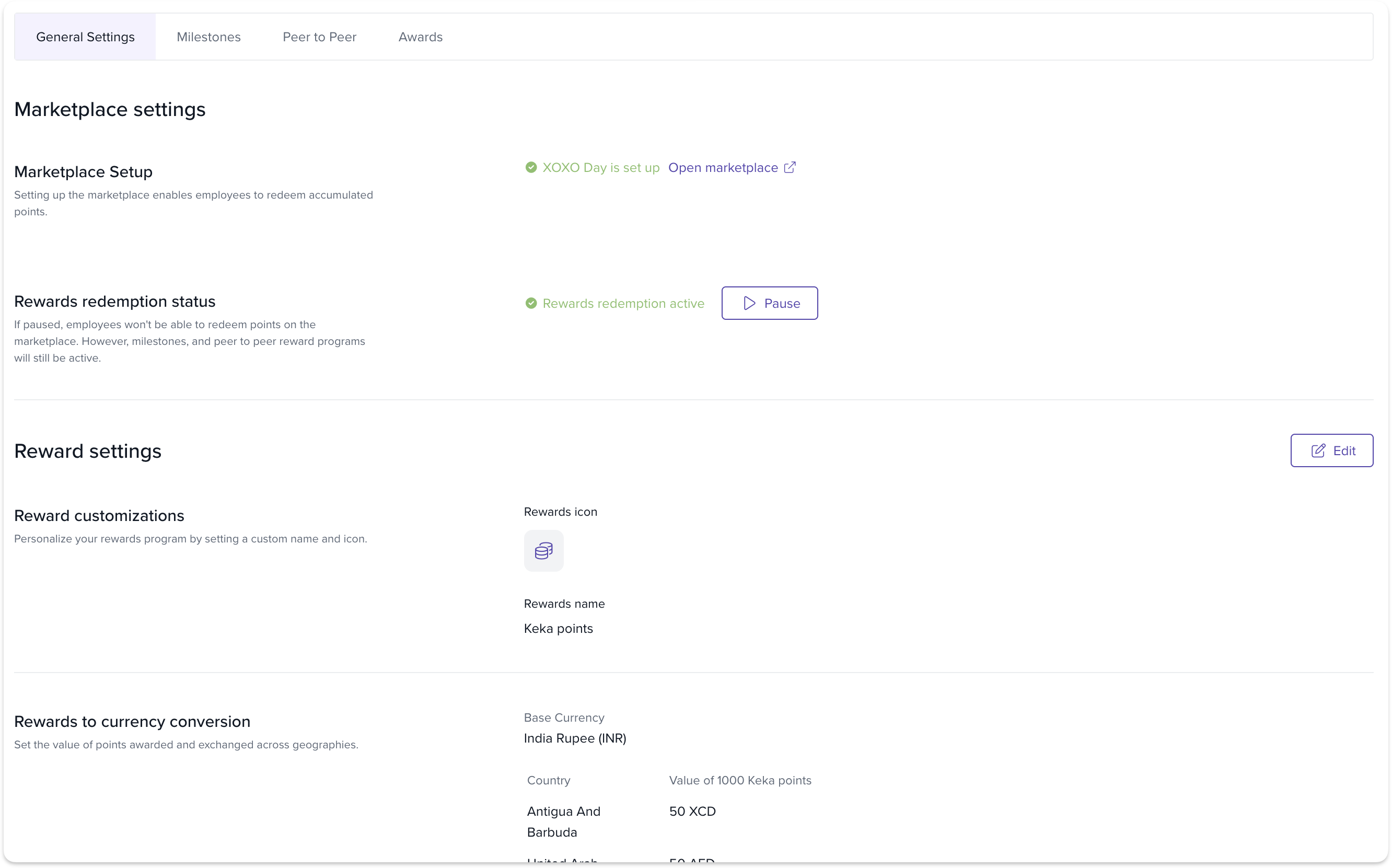Edit the Reward settings section
Viewport: 1392px width, 868px height.
pyautogui.click(x=1331, y=450)
